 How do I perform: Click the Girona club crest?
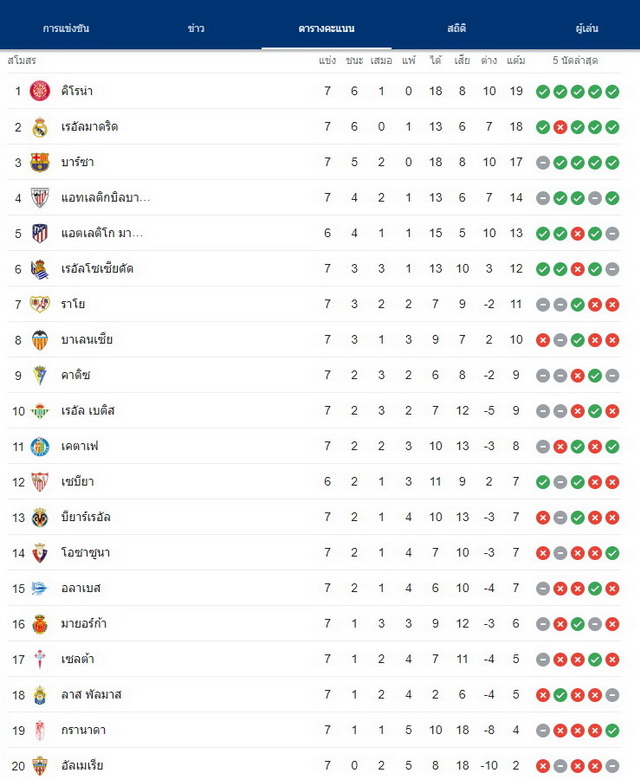[x=40, y=91]
